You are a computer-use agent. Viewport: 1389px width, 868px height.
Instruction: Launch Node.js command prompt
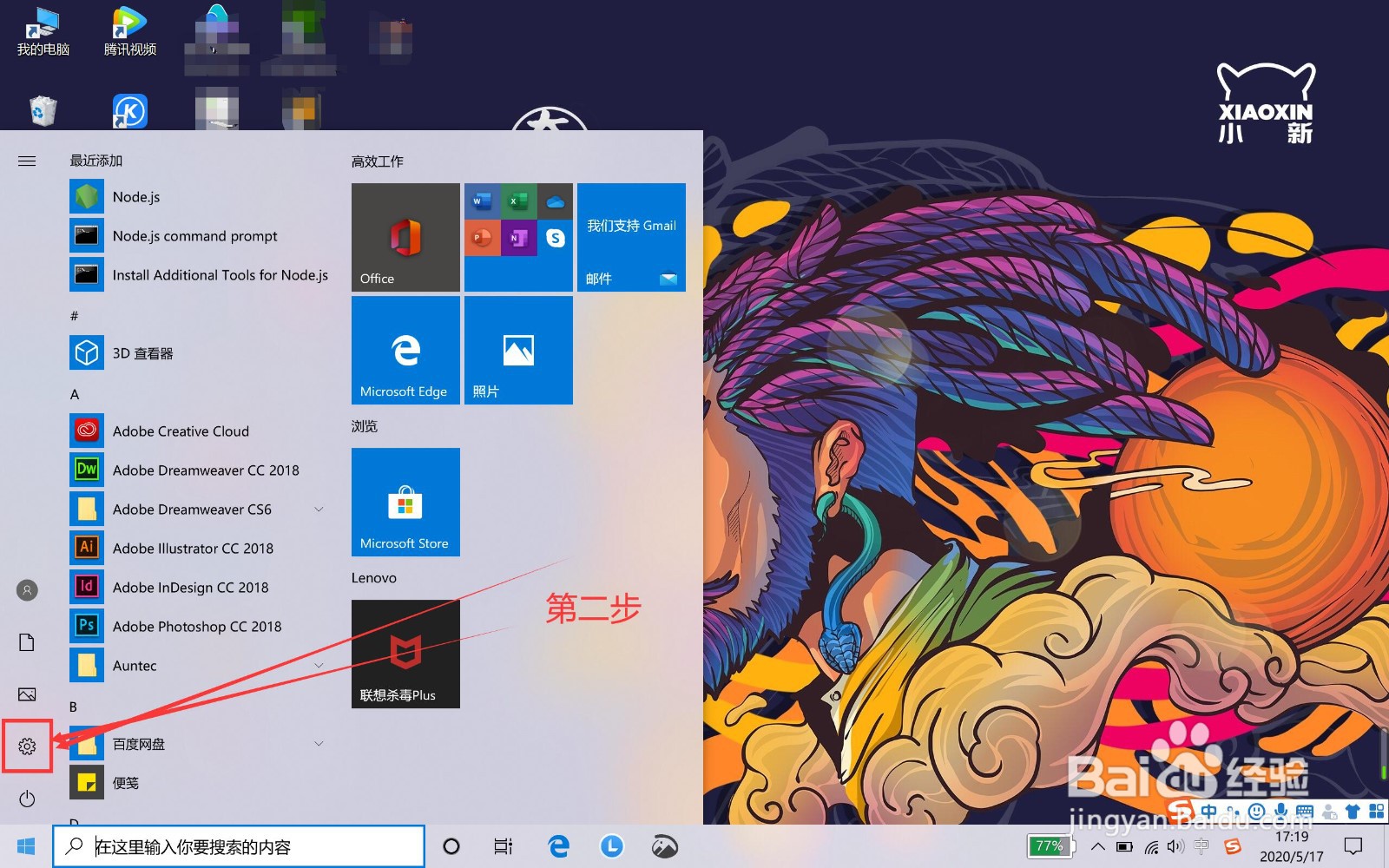(x=201, y=236)
